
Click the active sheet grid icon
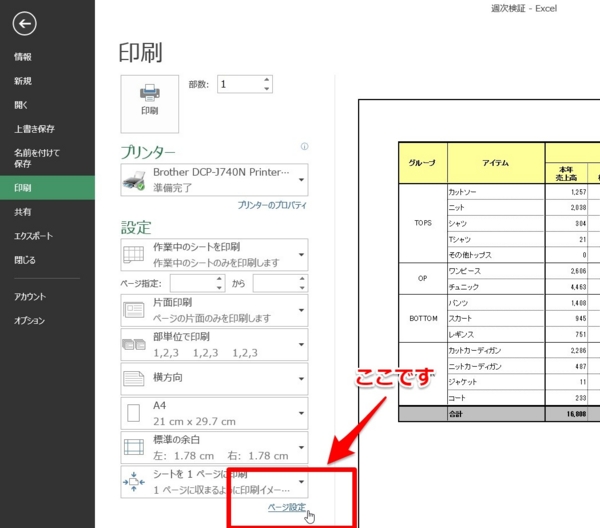134,254
